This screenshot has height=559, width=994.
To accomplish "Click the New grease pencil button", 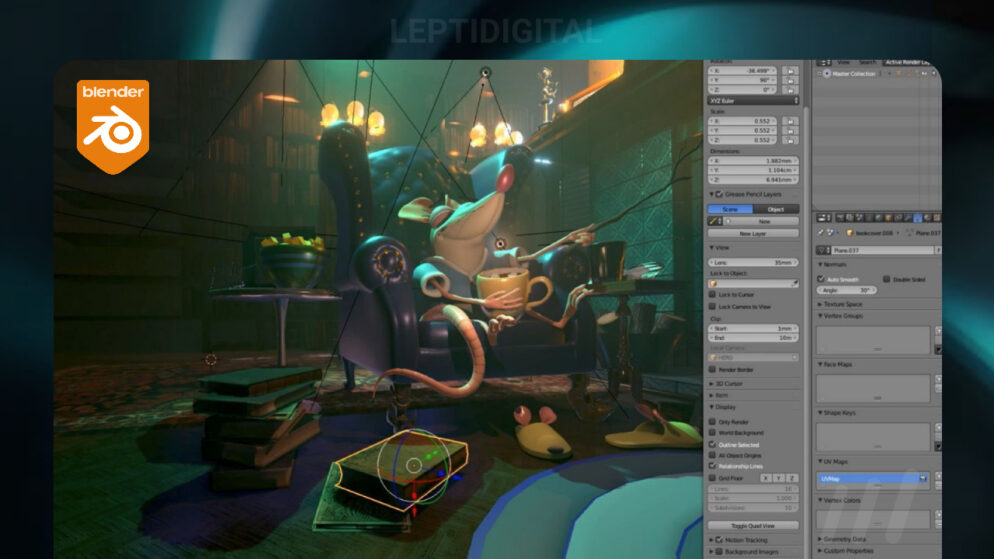I will (x=761, y=221).
